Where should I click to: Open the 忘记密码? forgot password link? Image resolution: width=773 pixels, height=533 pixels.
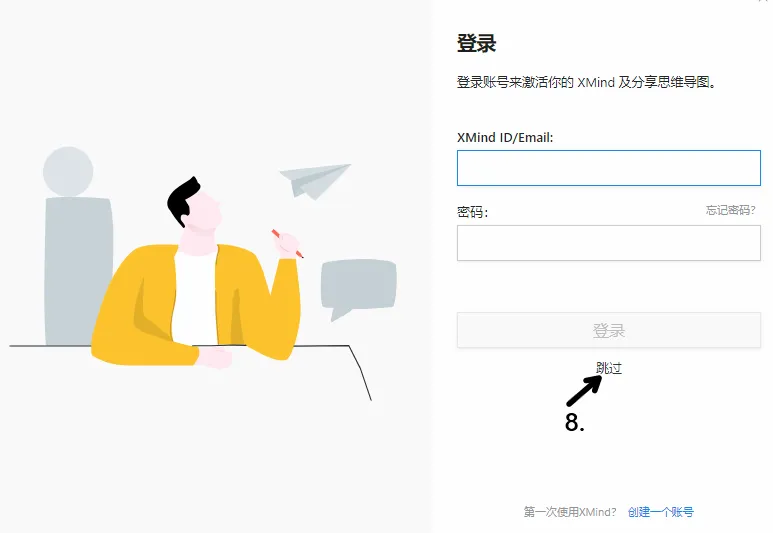[730, 211]
